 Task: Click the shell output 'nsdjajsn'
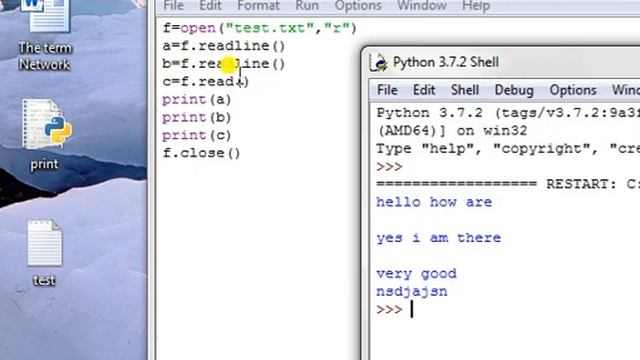point(412,291)
